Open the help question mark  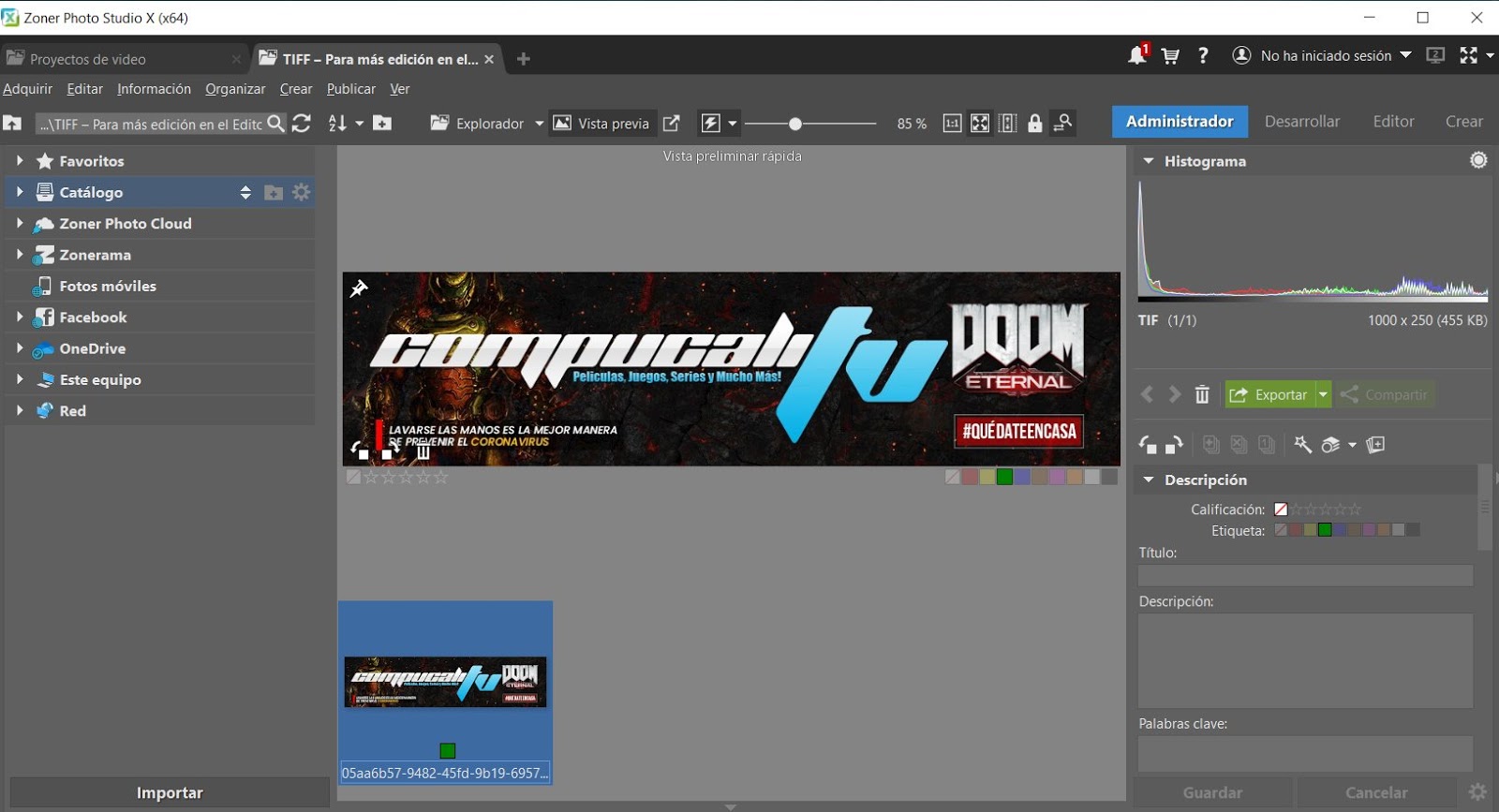1203,55
